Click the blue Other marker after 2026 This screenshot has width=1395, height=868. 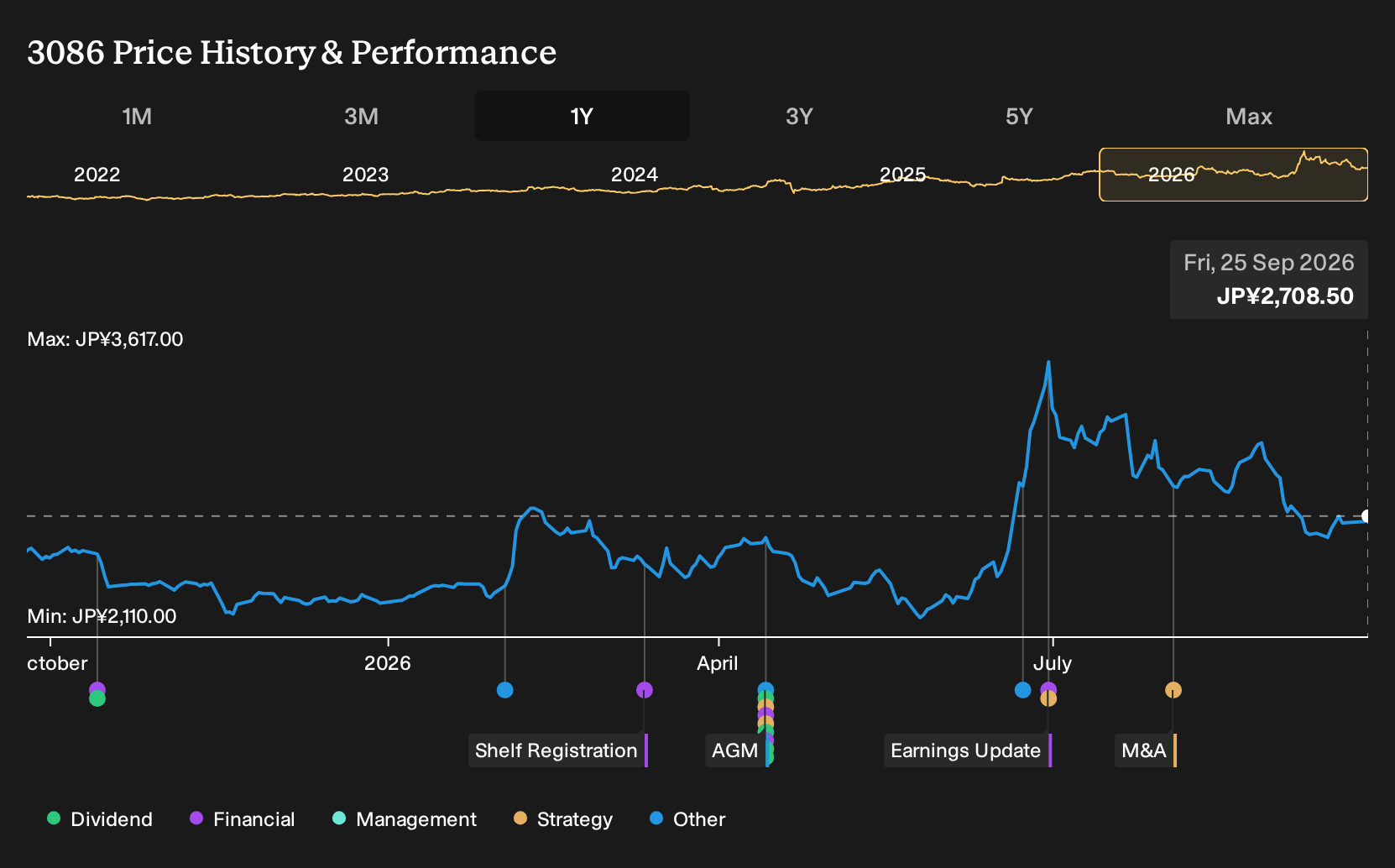click(x=504, y=690)
